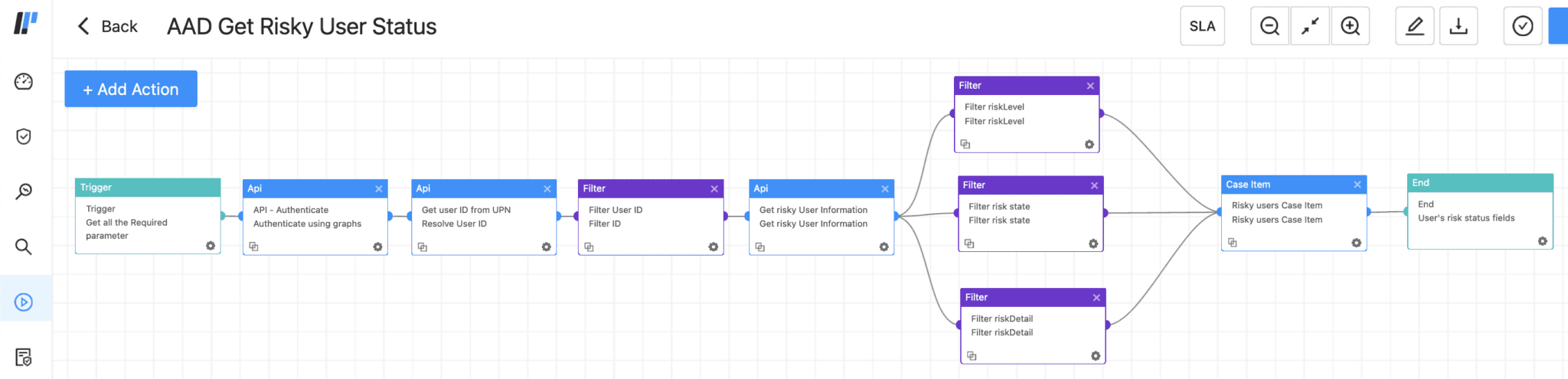Select the Get risky User Information node
The height and width of the screenshot is (379, 1568).
click(x=822, y=217)
